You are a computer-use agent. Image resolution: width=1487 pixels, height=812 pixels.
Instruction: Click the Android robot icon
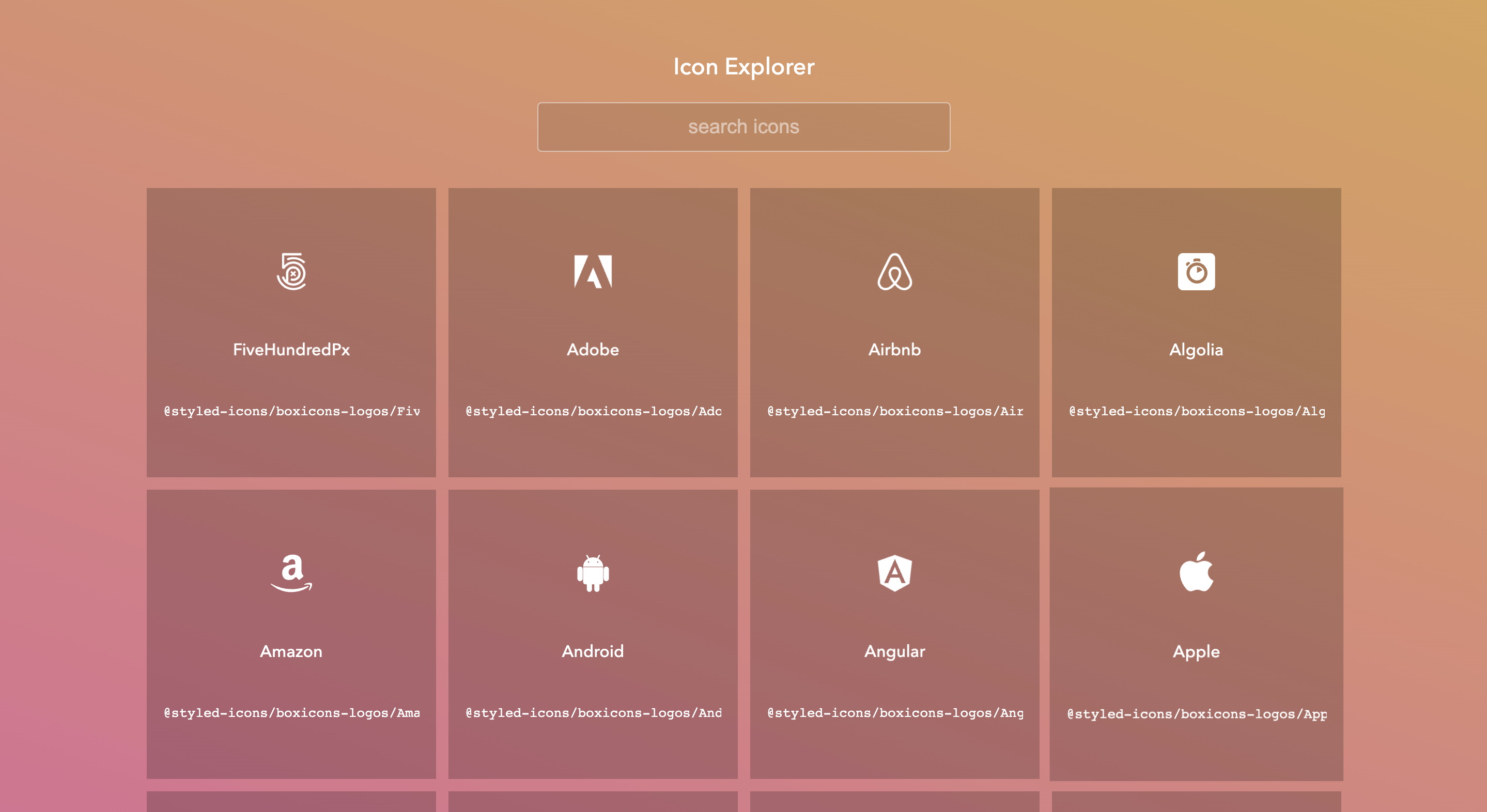coord(593,572)
